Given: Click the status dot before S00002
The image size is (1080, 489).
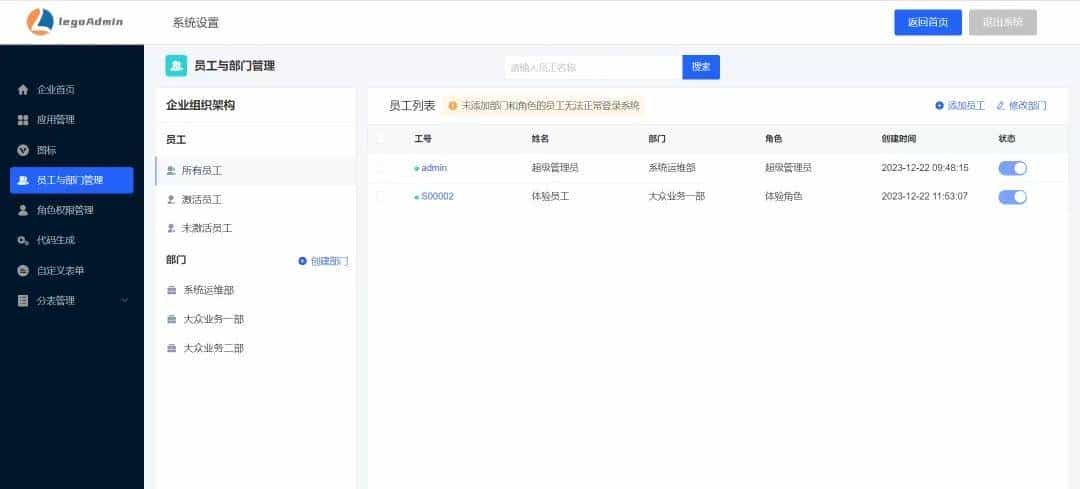Looking at the screenshot, I should click(416, 197).
